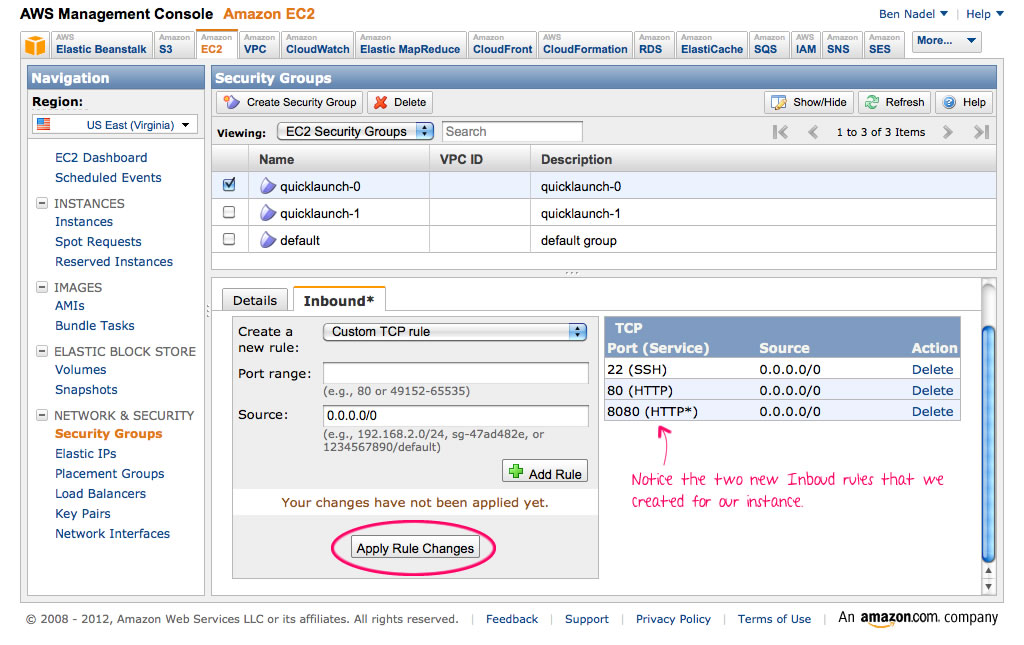Click the Port range input field

(456, 373)
